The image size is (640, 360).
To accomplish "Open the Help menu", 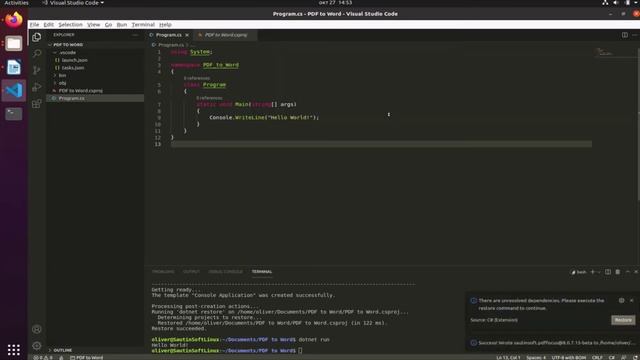I will [x=165, y=24].
